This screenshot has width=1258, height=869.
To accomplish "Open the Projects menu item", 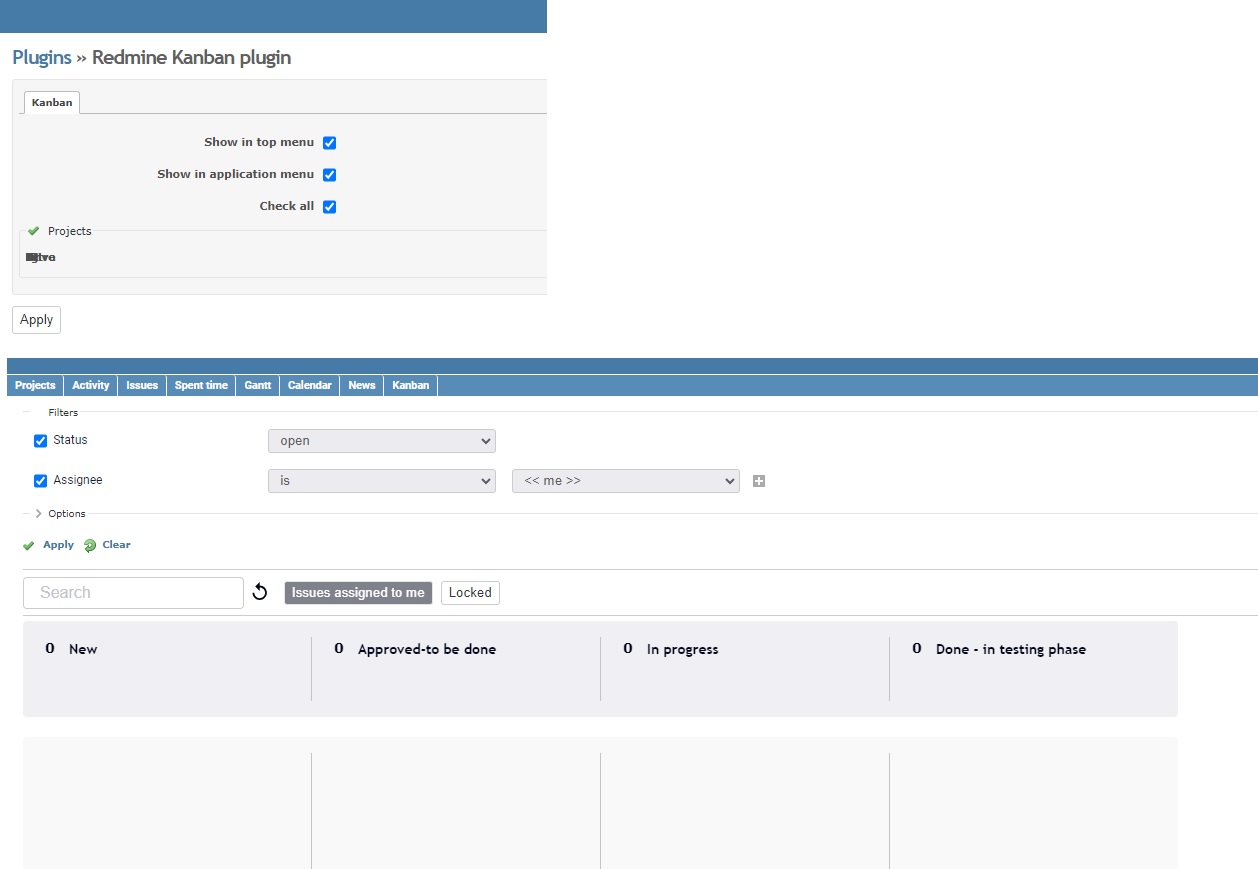I will click(35, 385).
